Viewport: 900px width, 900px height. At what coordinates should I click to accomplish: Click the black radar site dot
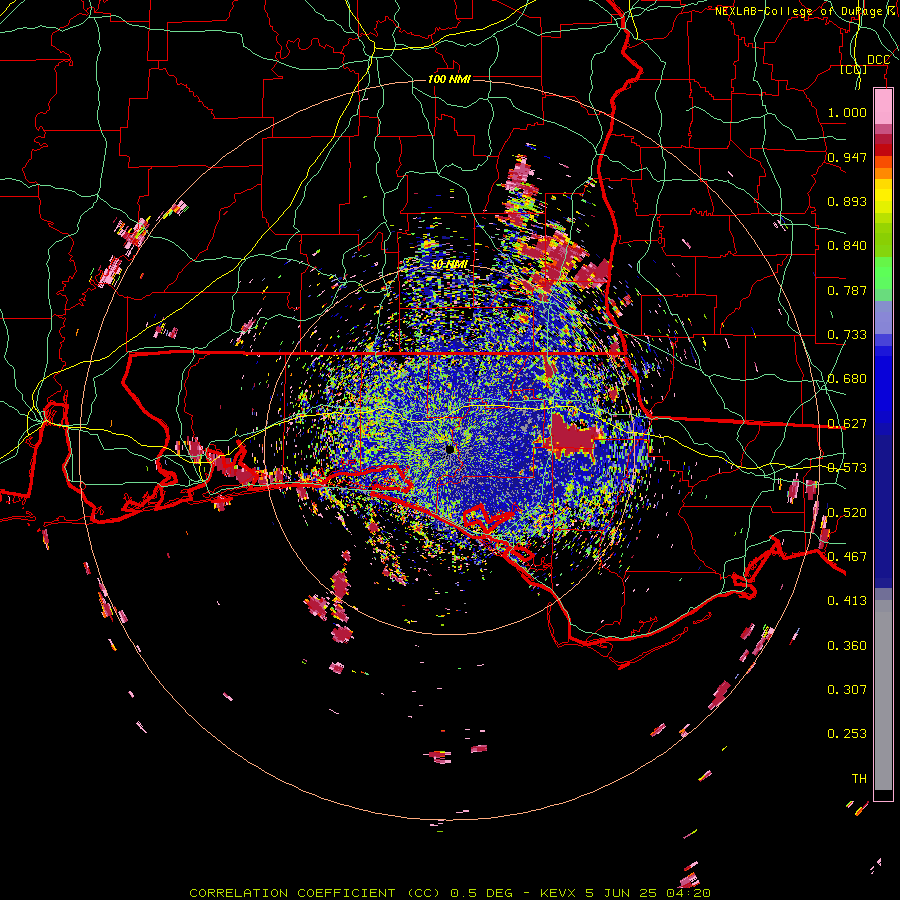450,449
